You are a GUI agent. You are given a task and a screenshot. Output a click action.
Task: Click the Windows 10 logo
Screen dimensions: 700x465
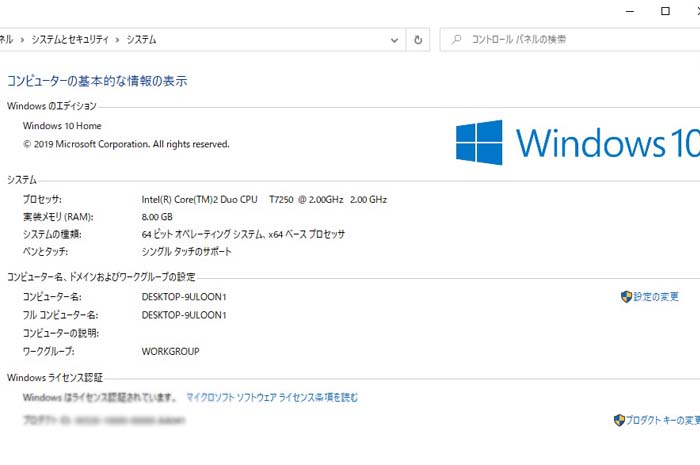coord(578,142)
